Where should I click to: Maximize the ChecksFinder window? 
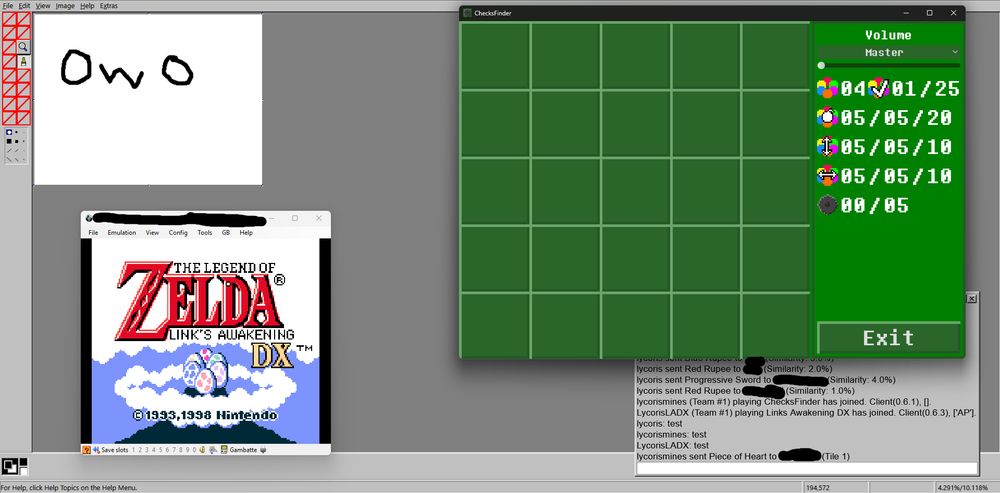click(929, 13)
